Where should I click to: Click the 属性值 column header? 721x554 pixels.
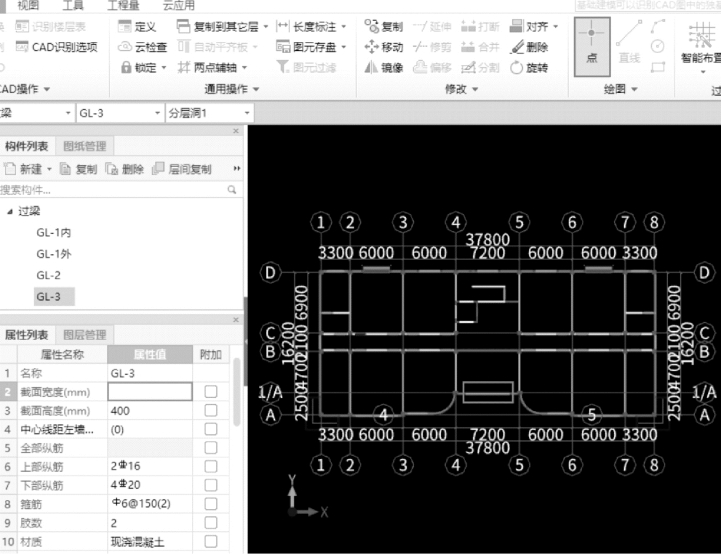point(150,354)
